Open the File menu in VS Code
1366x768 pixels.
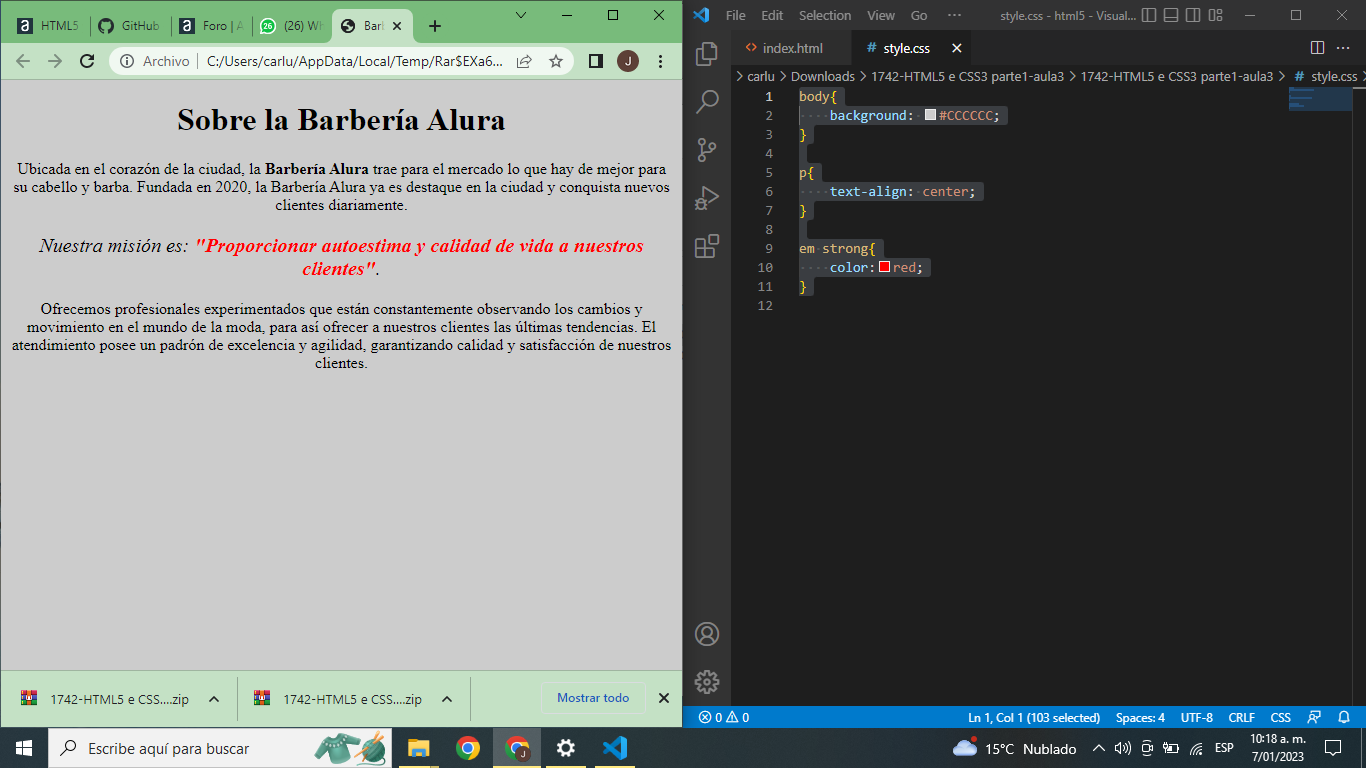tap(736, 15)
